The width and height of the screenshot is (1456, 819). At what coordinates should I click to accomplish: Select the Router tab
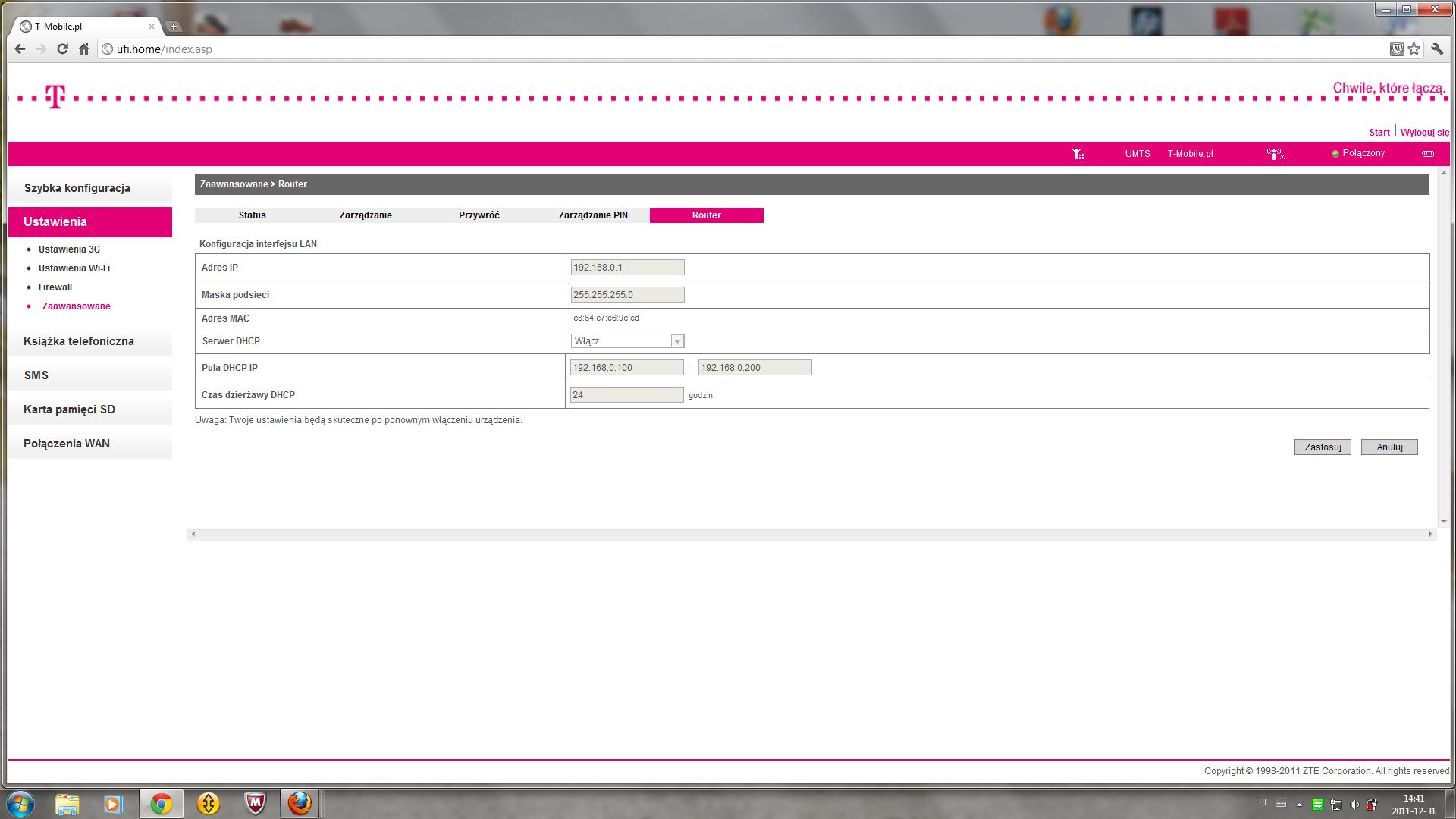point(707,215)
